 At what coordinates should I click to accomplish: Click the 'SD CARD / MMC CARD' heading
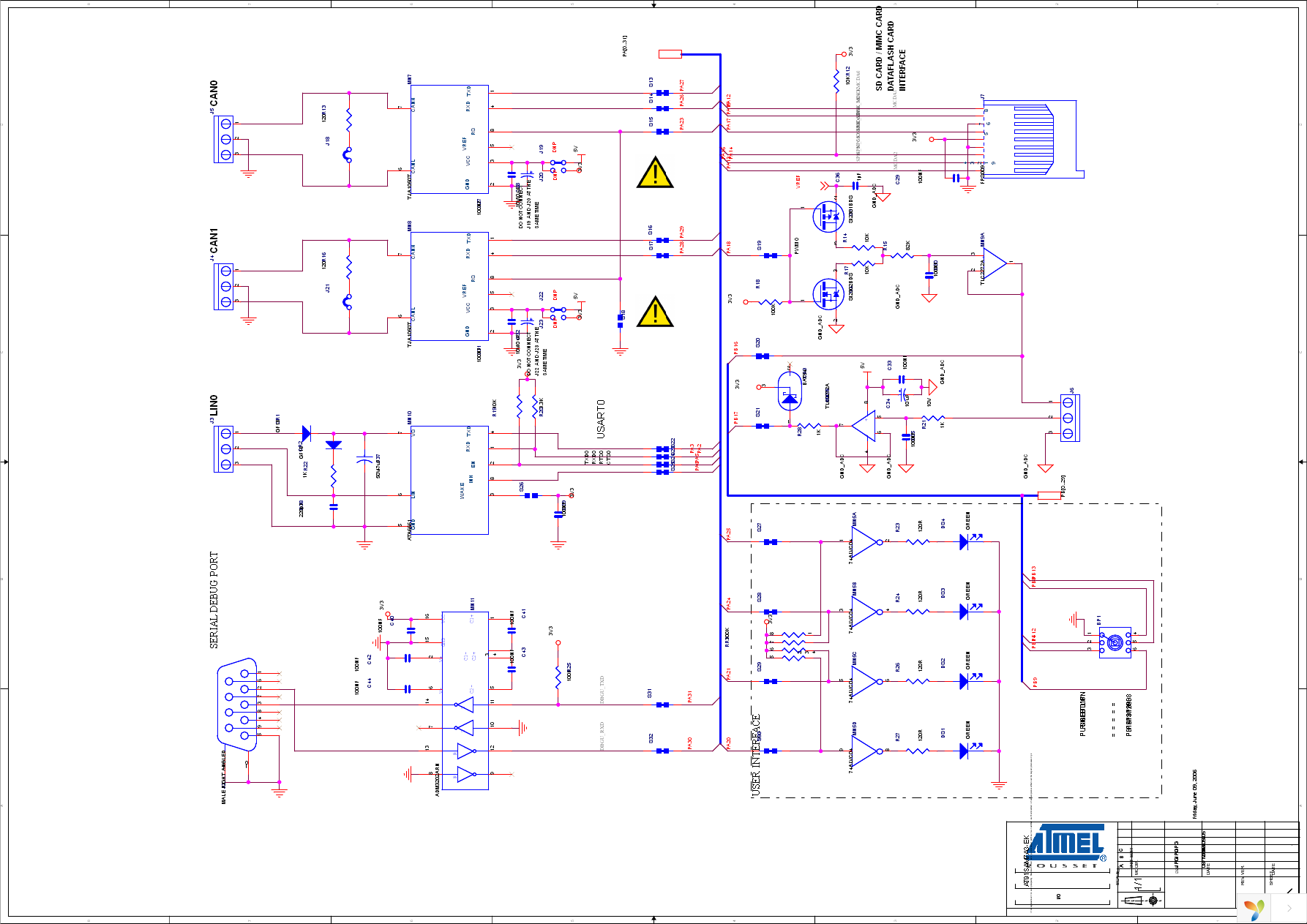[x=879, y=48]
